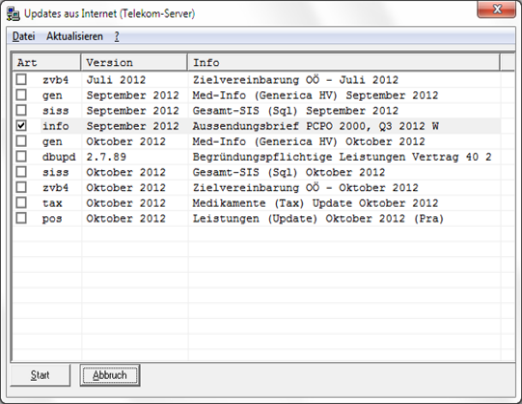The height and width of the screenshot is (404, 522).
Task: Check the zvb4 Juli 2012 checkbox
Action: (21, 79)
